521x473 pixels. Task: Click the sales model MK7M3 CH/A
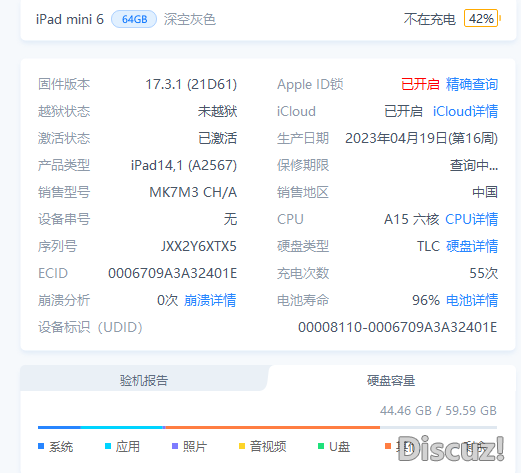193,192
